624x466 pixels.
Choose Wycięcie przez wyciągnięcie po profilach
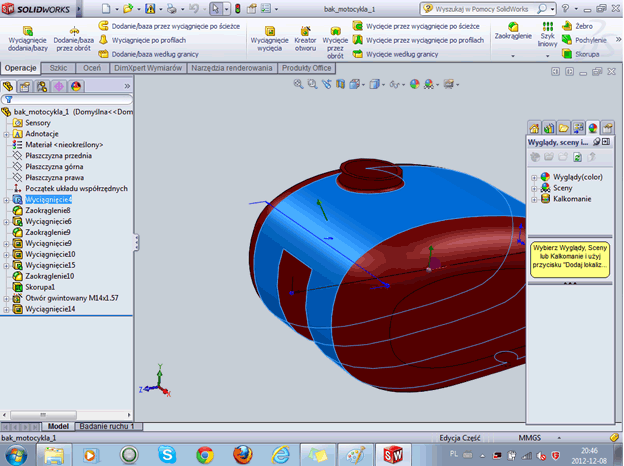pos(418,40)
